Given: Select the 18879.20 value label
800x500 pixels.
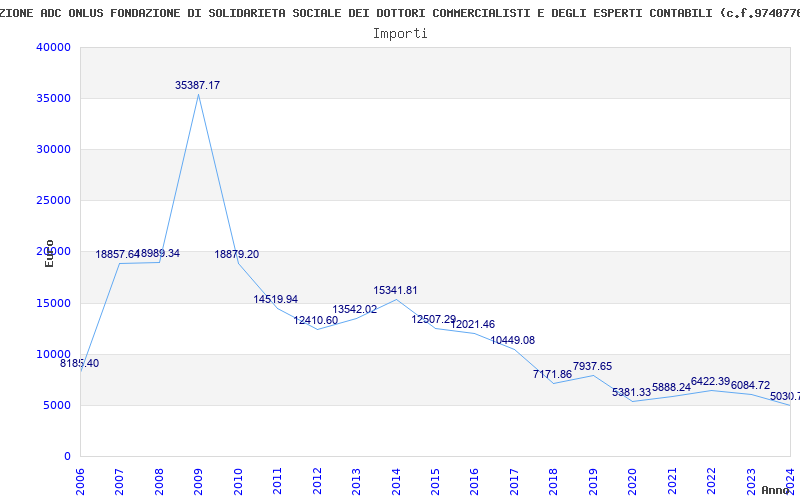Looking at the screenshot, I should [236, 254].
